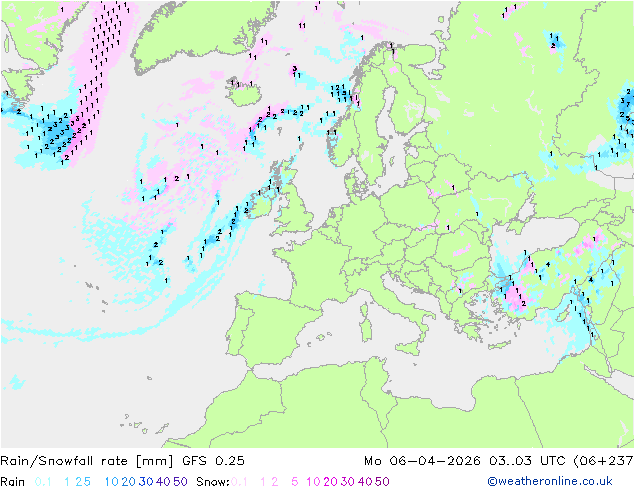Click the 'Snow:' legend label
Viewport: 634px width, 490px height.
point(213,482)
